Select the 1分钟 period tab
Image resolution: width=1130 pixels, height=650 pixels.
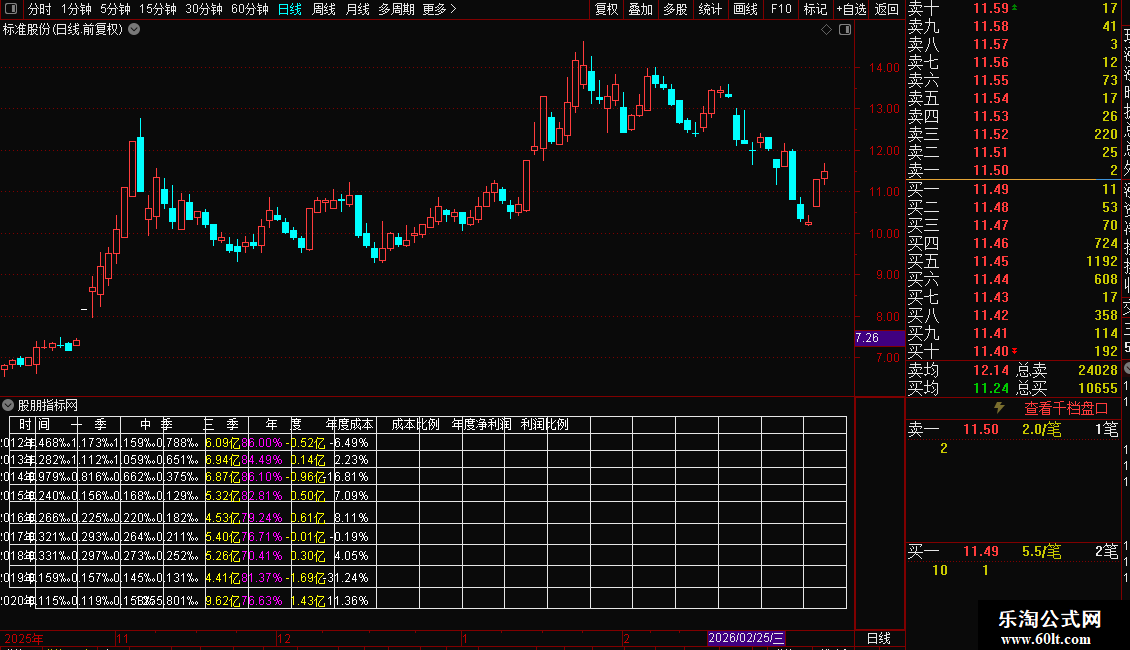point(76,9)
